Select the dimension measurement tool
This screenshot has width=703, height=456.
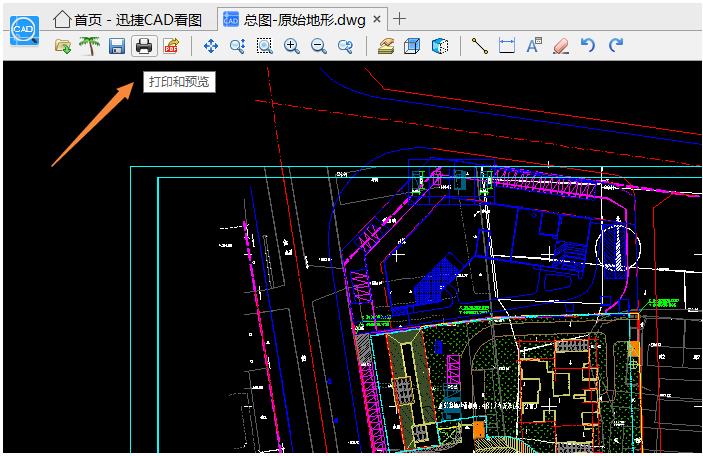pyautogui.click(x=507, y=46)
